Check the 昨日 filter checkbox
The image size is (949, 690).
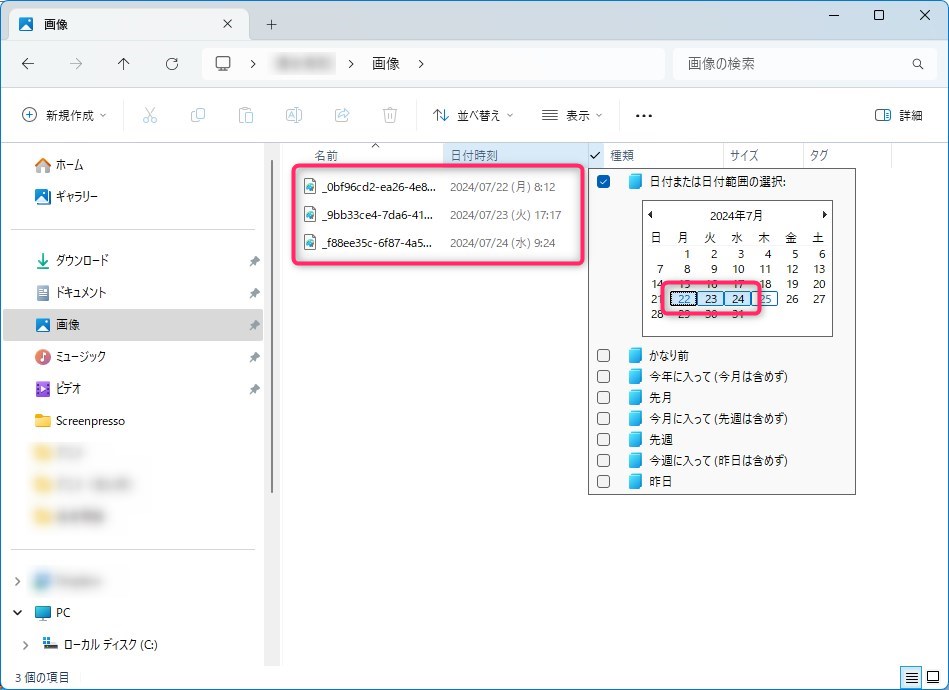pos(603,482)
